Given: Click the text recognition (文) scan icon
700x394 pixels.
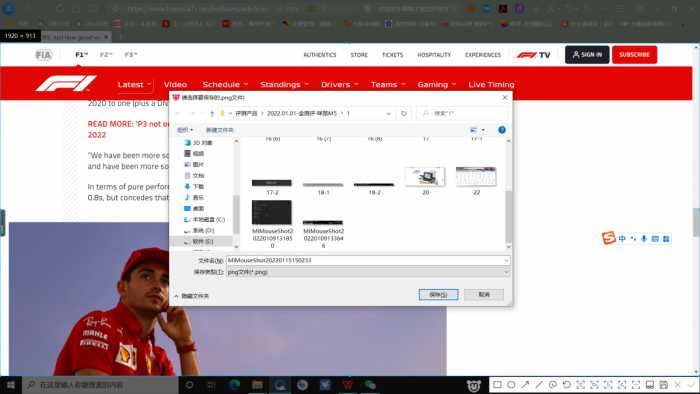Looking at the screenshot, I should [580, 385].
